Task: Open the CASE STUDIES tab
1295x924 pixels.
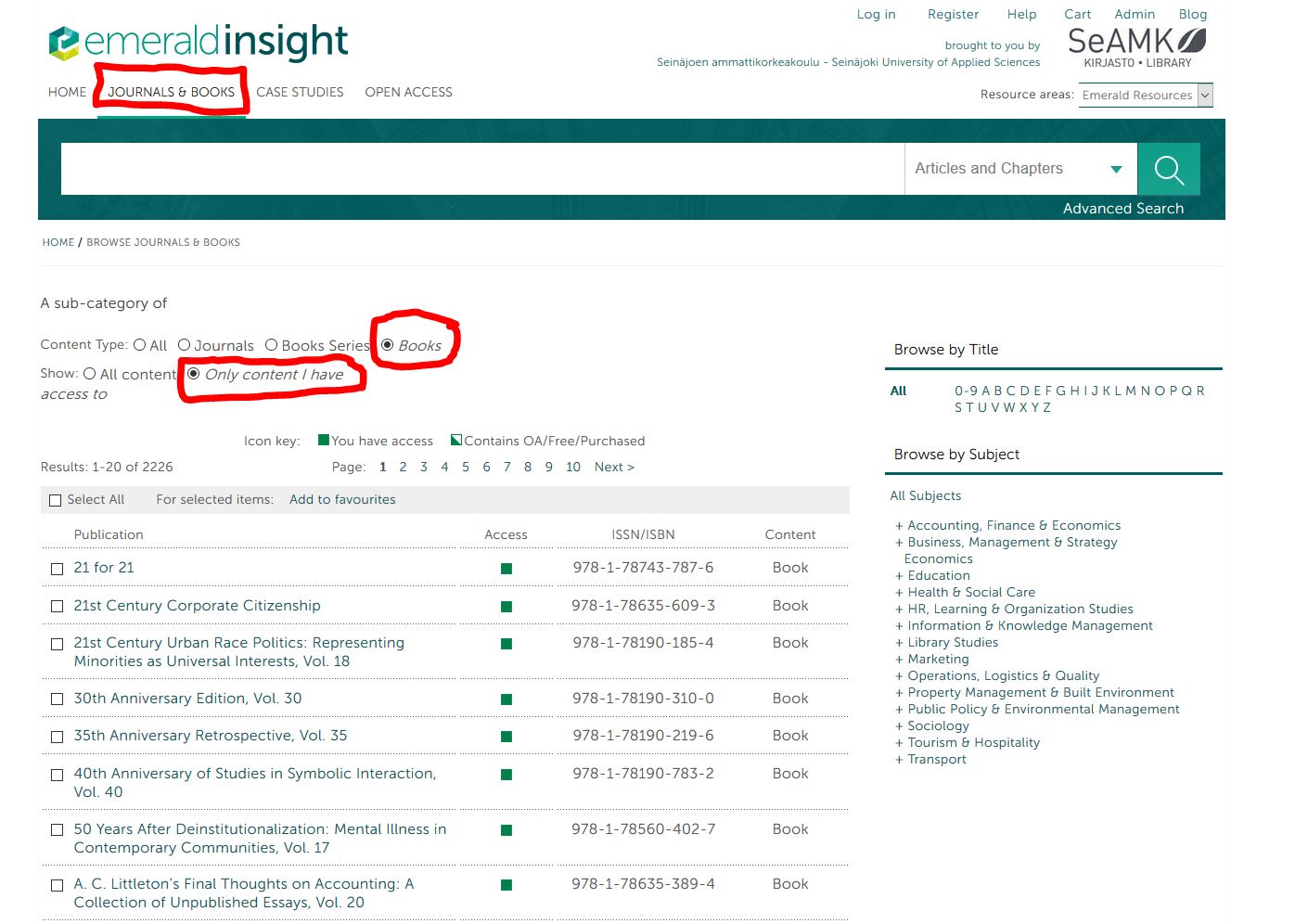Action: (x=300, y=92)
